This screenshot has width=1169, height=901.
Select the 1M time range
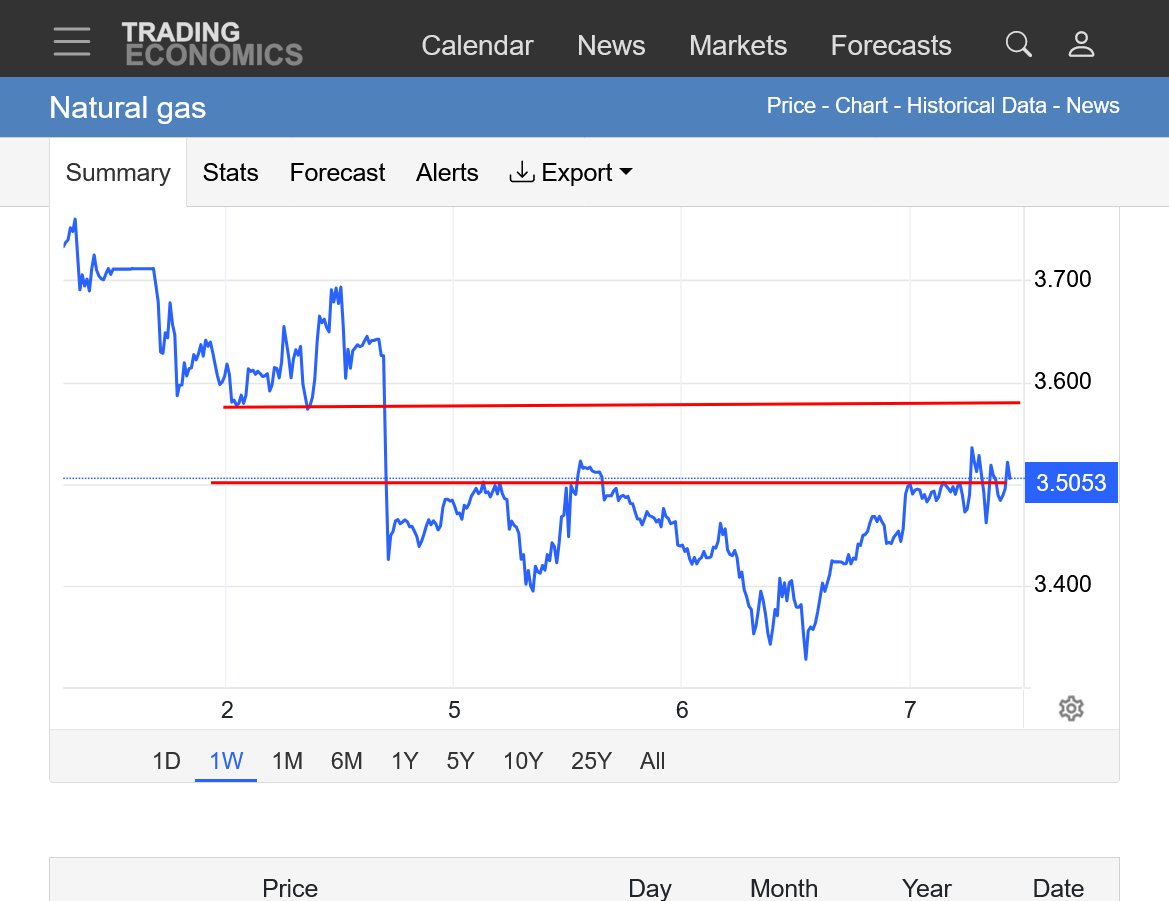coord(287,761)
